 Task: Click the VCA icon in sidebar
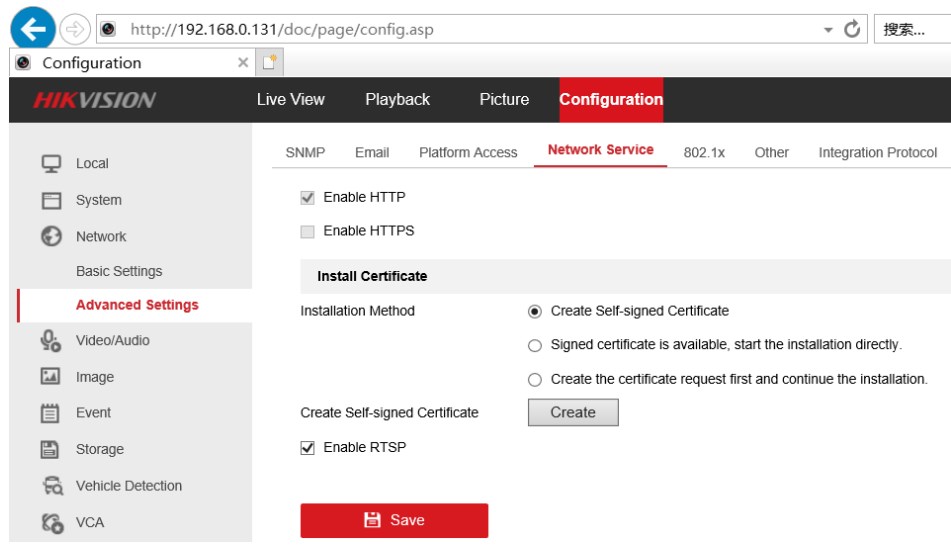(51, 522)
